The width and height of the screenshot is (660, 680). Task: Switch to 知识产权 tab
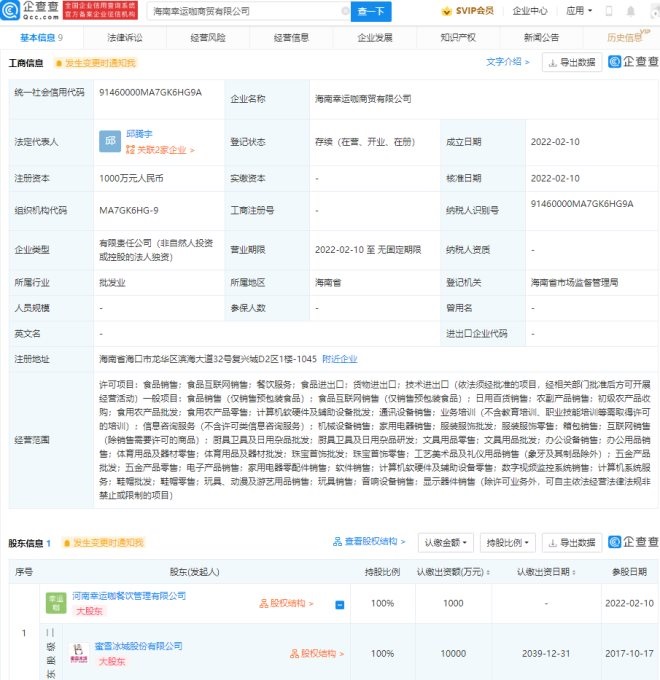click(457, 37)
